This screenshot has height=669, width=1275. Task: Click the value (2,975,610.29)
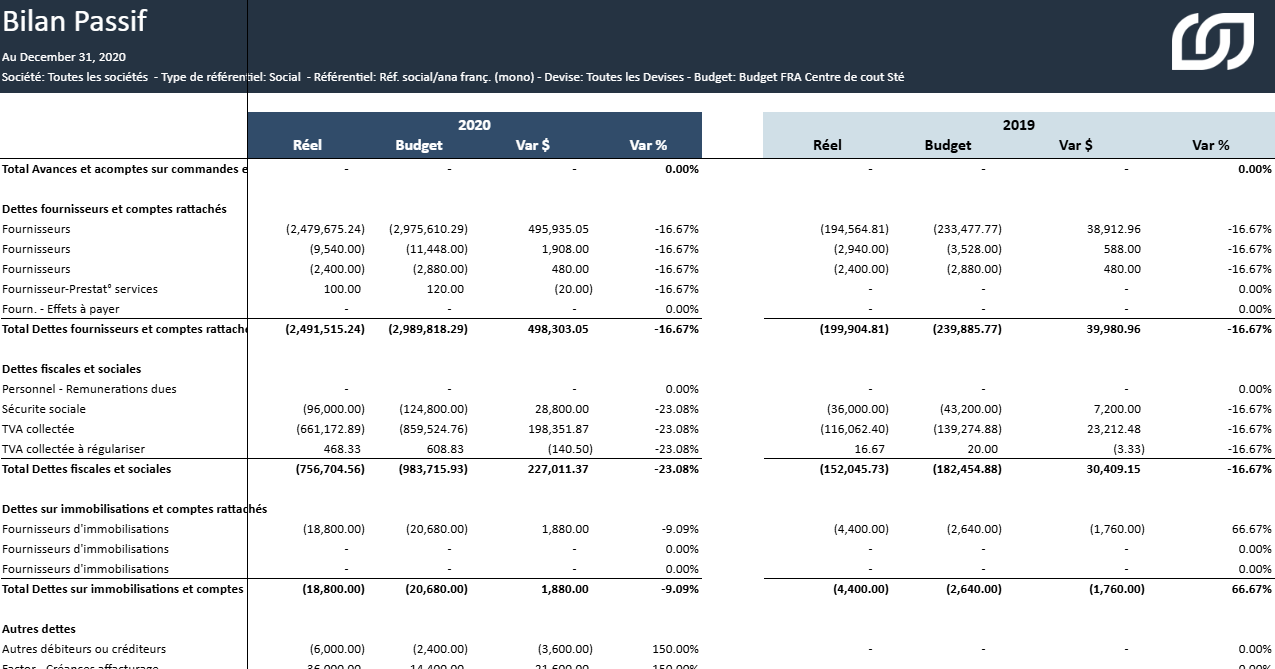pyautogui.click(x=428, y=229)
